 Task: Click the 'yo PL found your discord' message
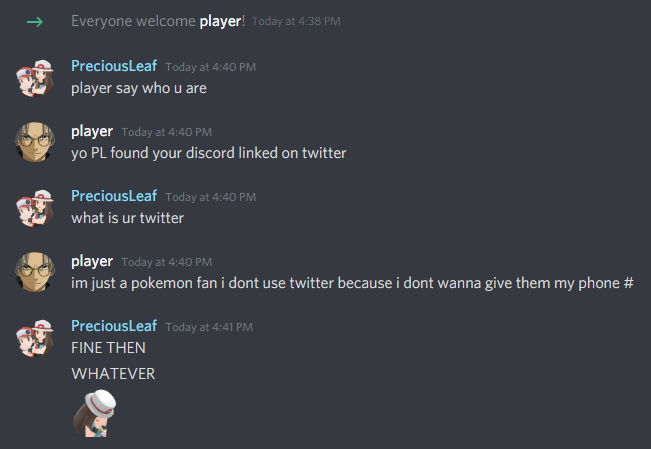pos(208,153)
